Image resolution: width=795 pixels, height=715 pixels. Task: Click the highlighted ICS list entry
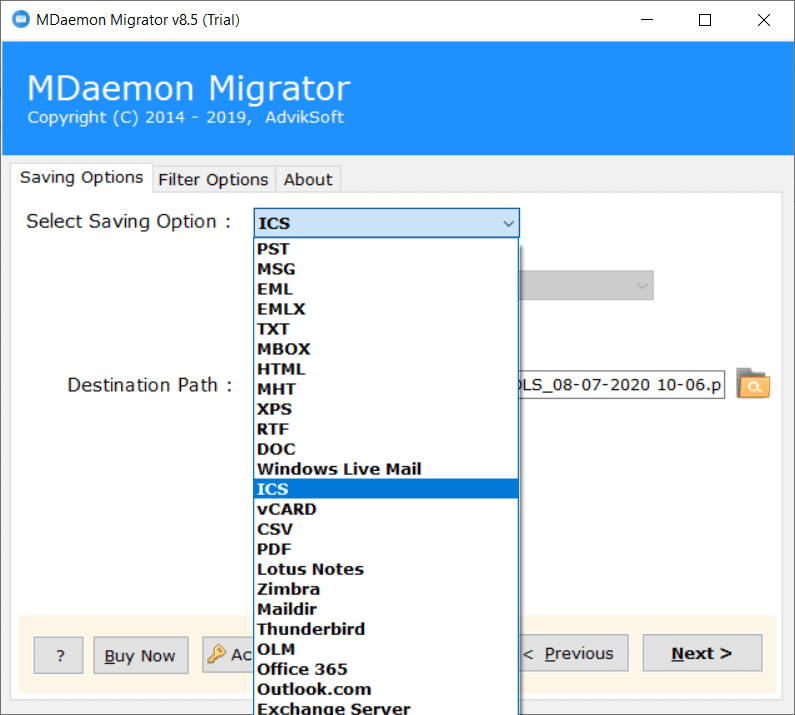tap(386, 489)
